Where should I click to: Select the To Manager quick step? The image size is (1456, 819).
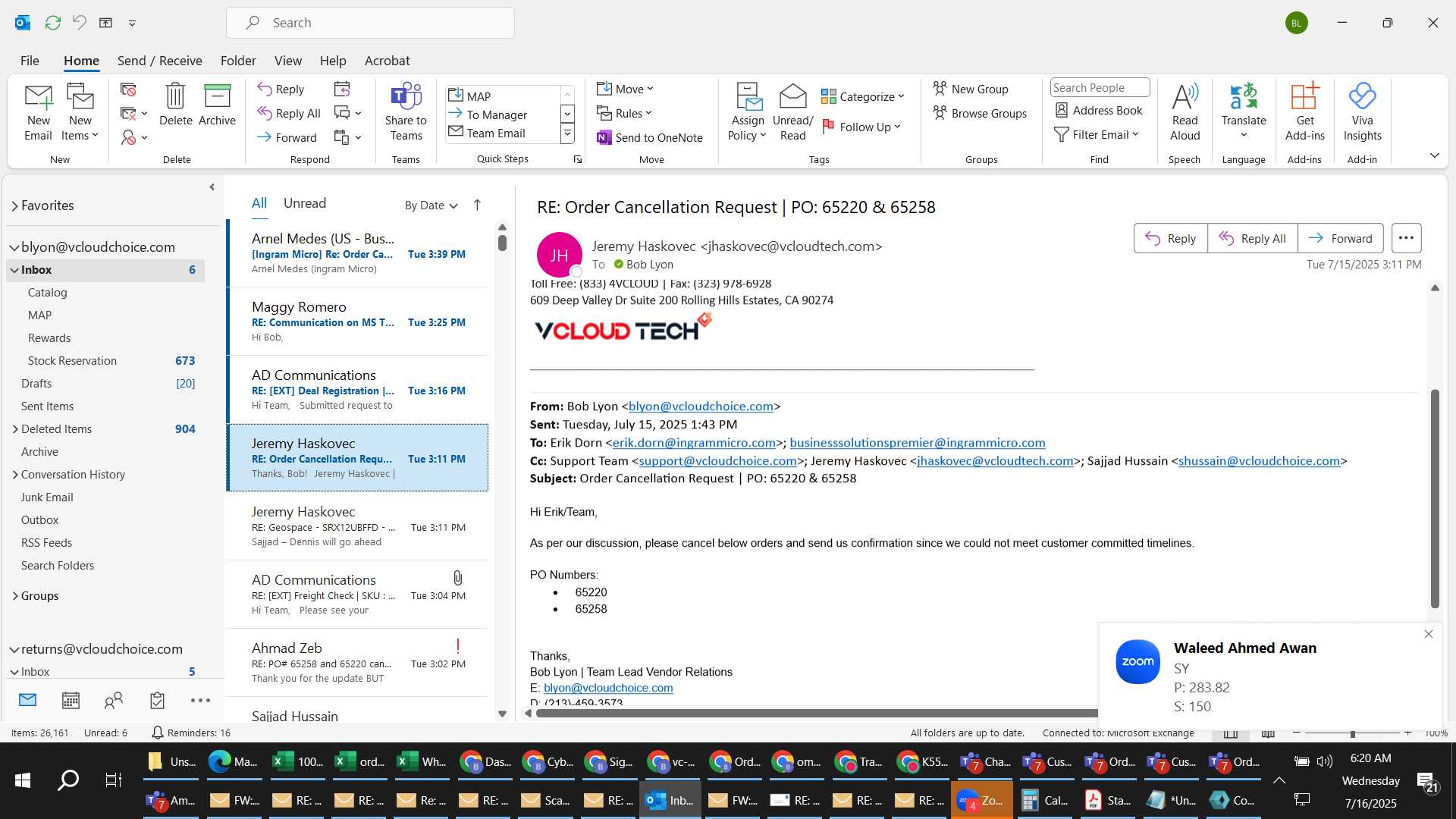pyautogui.click(x=503, y=115)
